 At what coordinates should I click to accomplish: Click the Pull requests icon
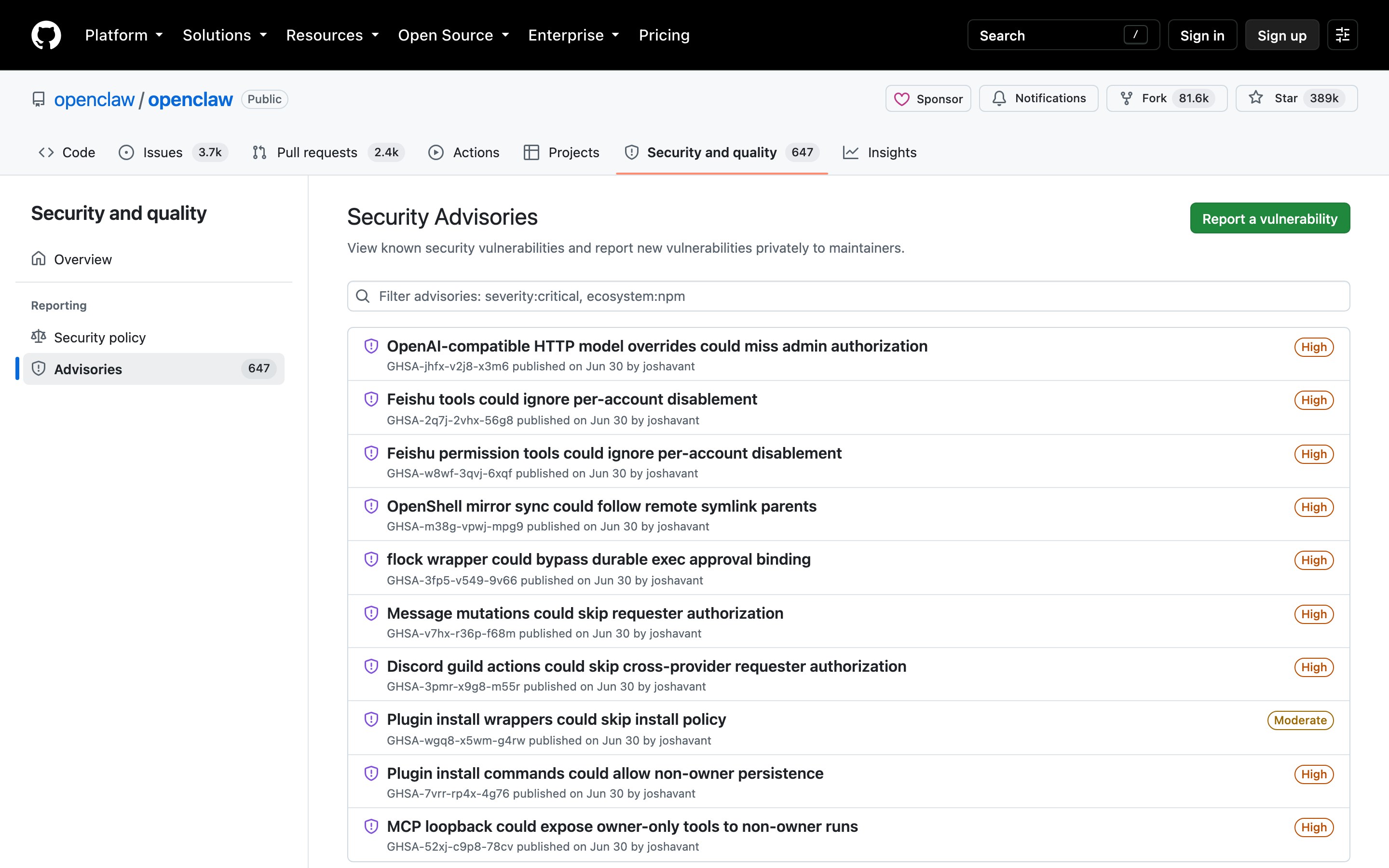coord(259,152)
